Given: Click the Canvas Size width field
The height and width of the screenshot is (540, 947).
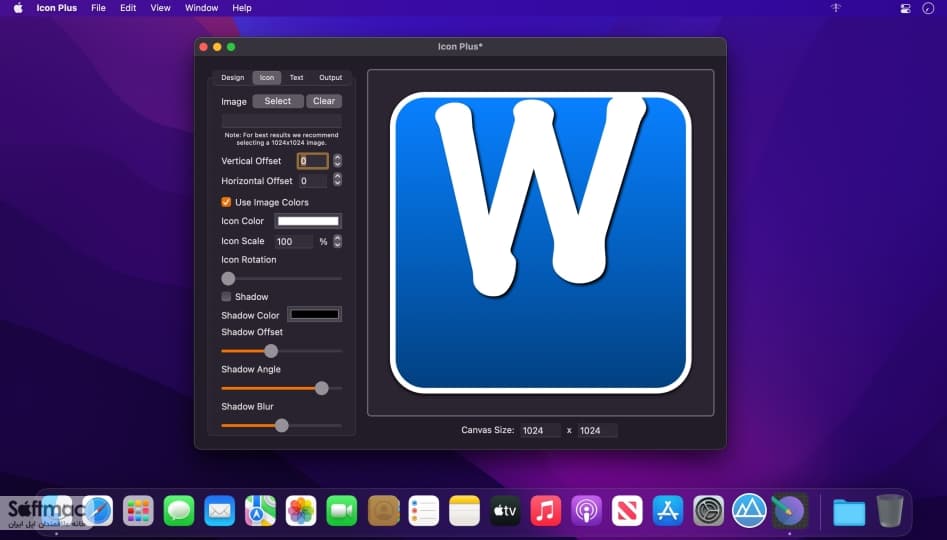Looking at the screenshot, I should 541,431.
